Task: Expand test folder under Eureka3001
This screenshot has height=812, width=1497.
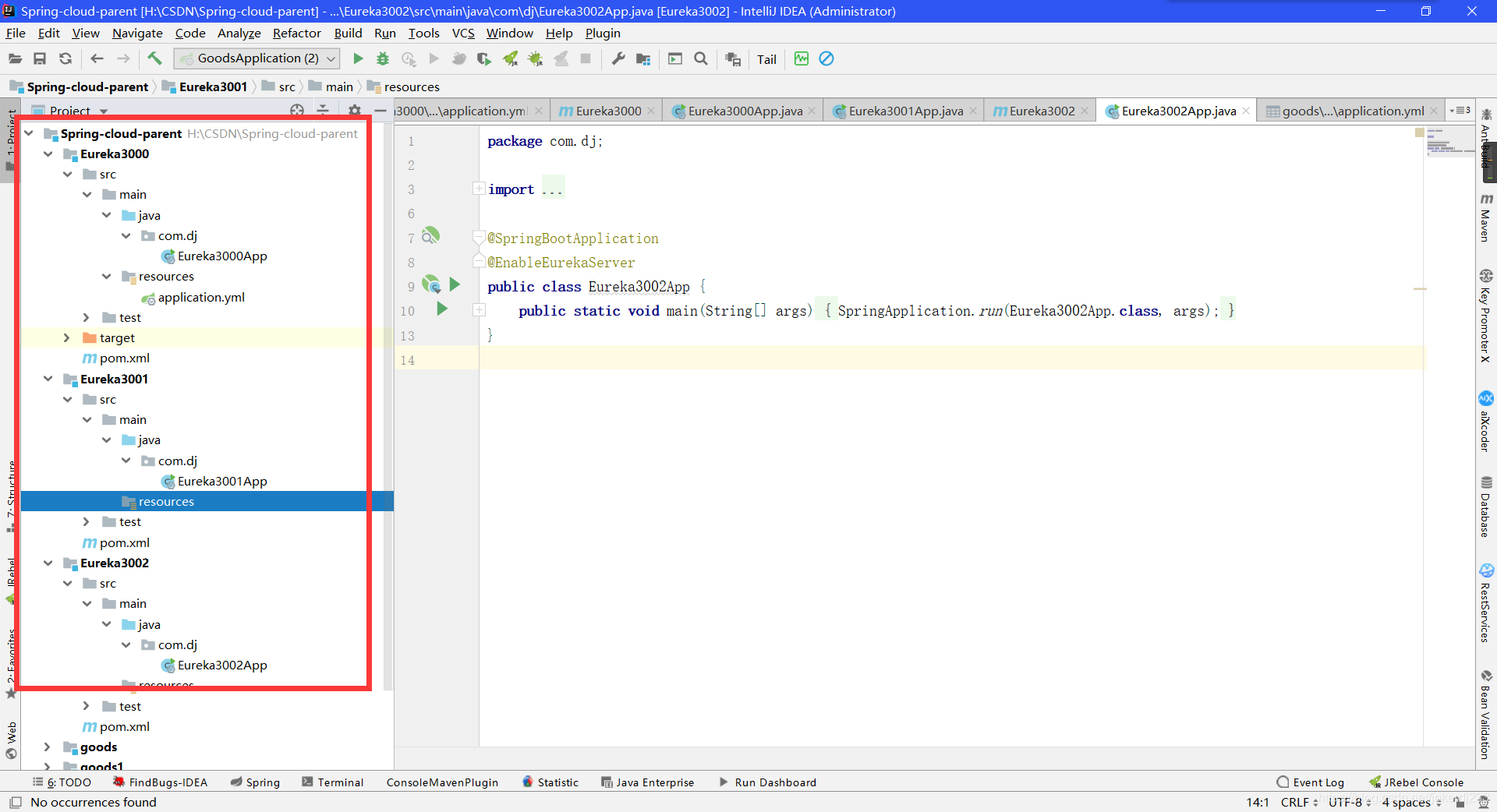Action: point(87,521)
